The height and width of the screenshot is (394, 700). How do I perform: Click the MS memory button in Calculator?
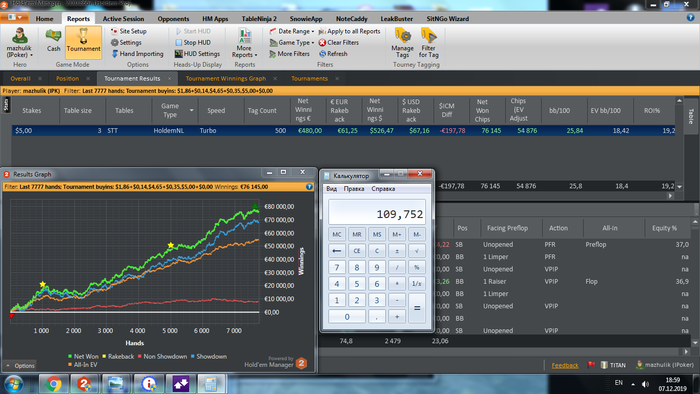tap(377, 234)
